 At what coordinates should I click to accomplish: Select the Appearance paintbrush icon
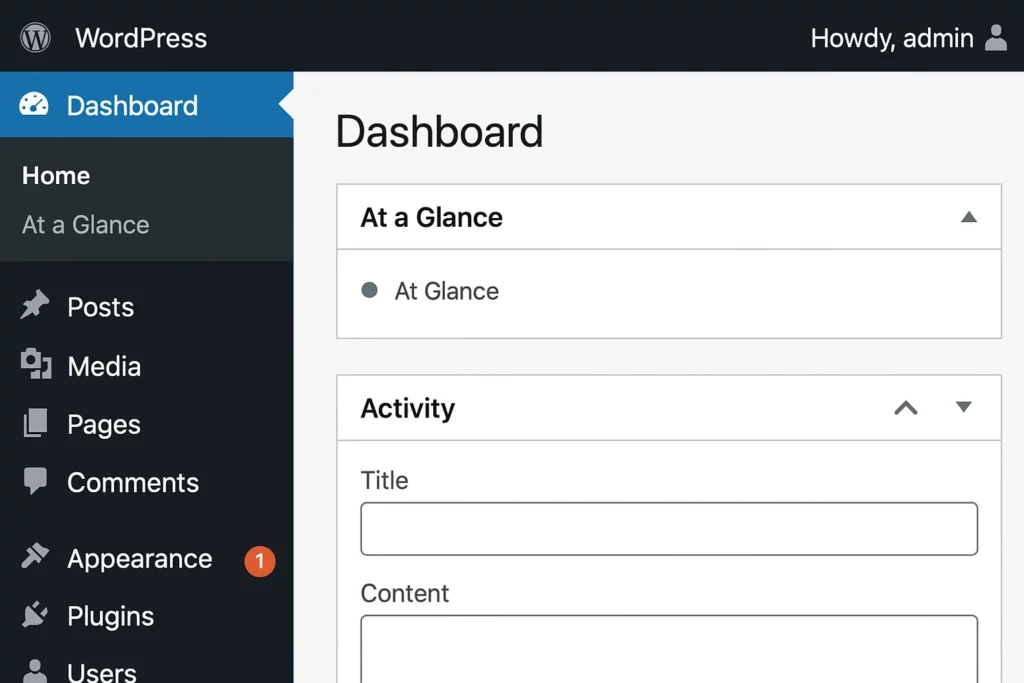tap(36, 558)
